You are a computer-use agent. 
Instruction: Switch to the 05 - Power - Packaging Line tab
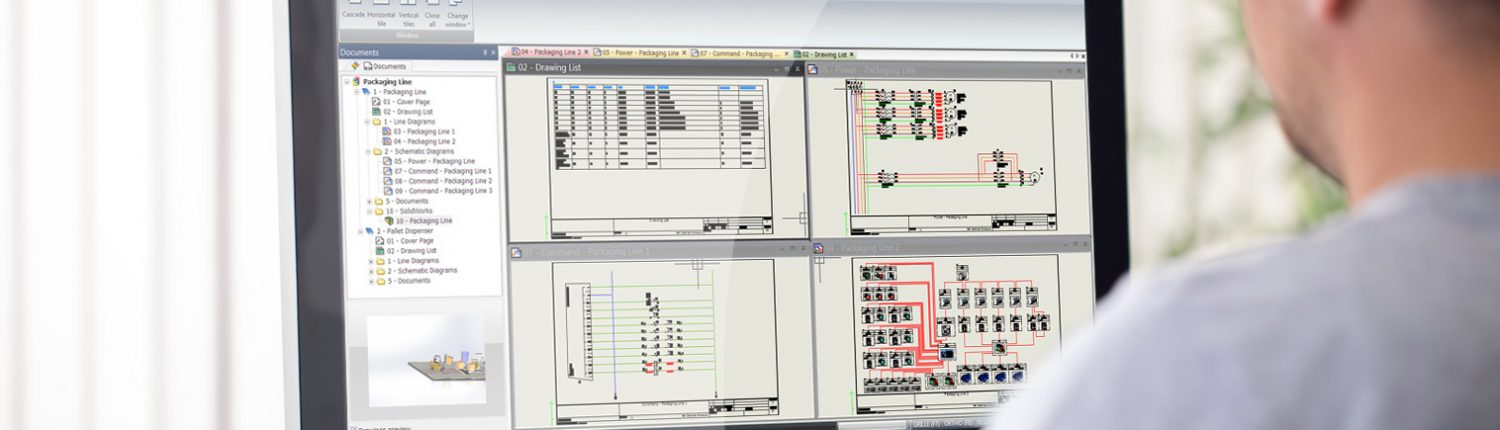coord(640,53)
